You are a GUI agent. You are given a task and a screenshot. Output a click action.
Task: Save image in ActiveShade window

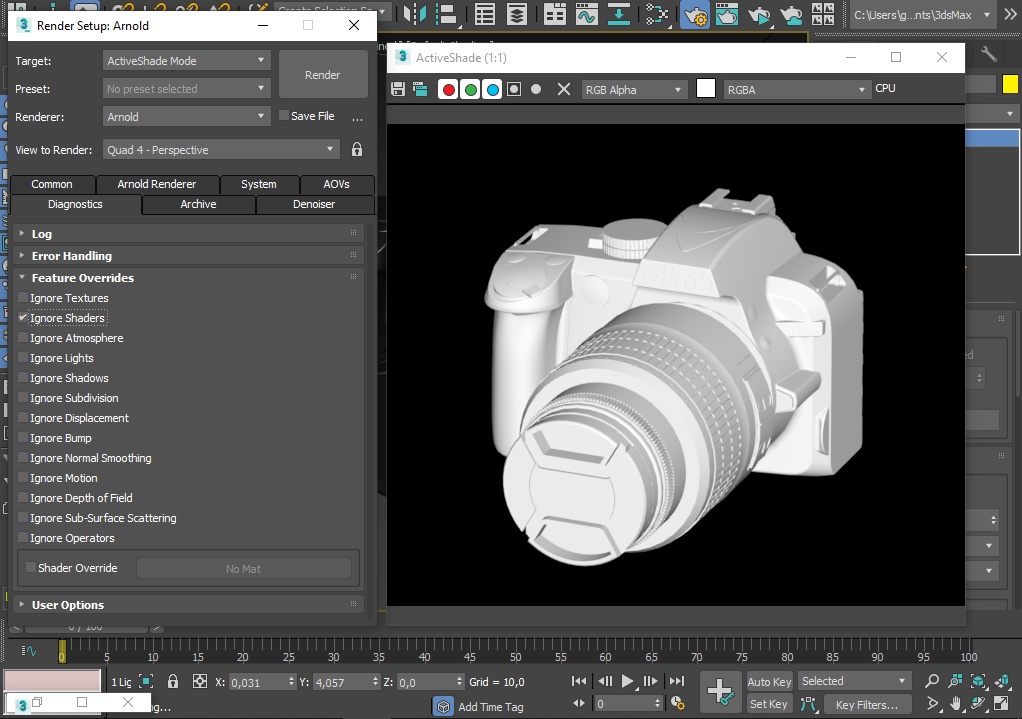tap(398, 89)
